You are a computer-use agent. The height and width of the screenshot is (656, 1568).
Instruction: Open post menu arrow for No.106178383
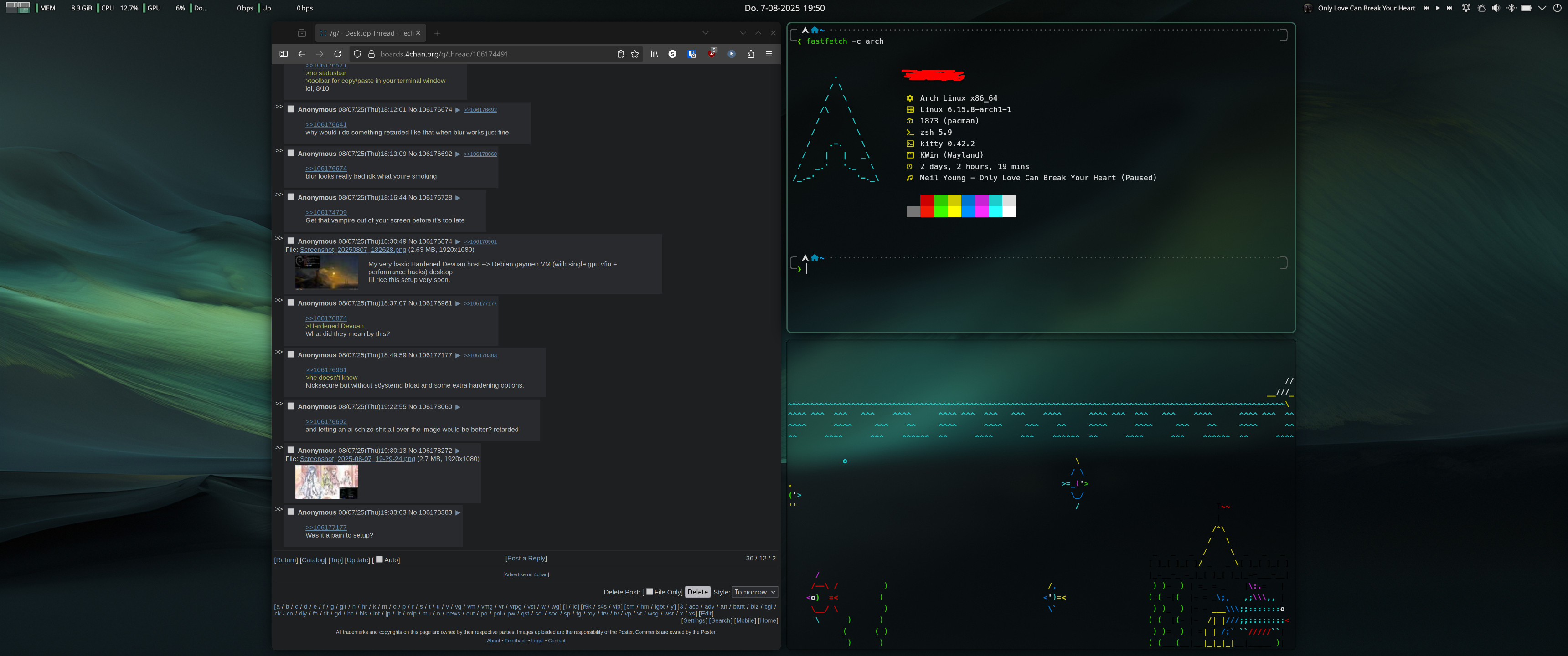point(458,513)
